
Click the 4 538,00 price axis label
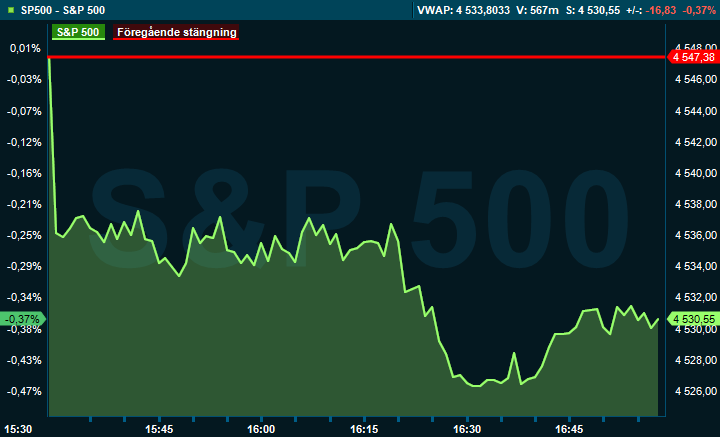(x=696, y=204)
